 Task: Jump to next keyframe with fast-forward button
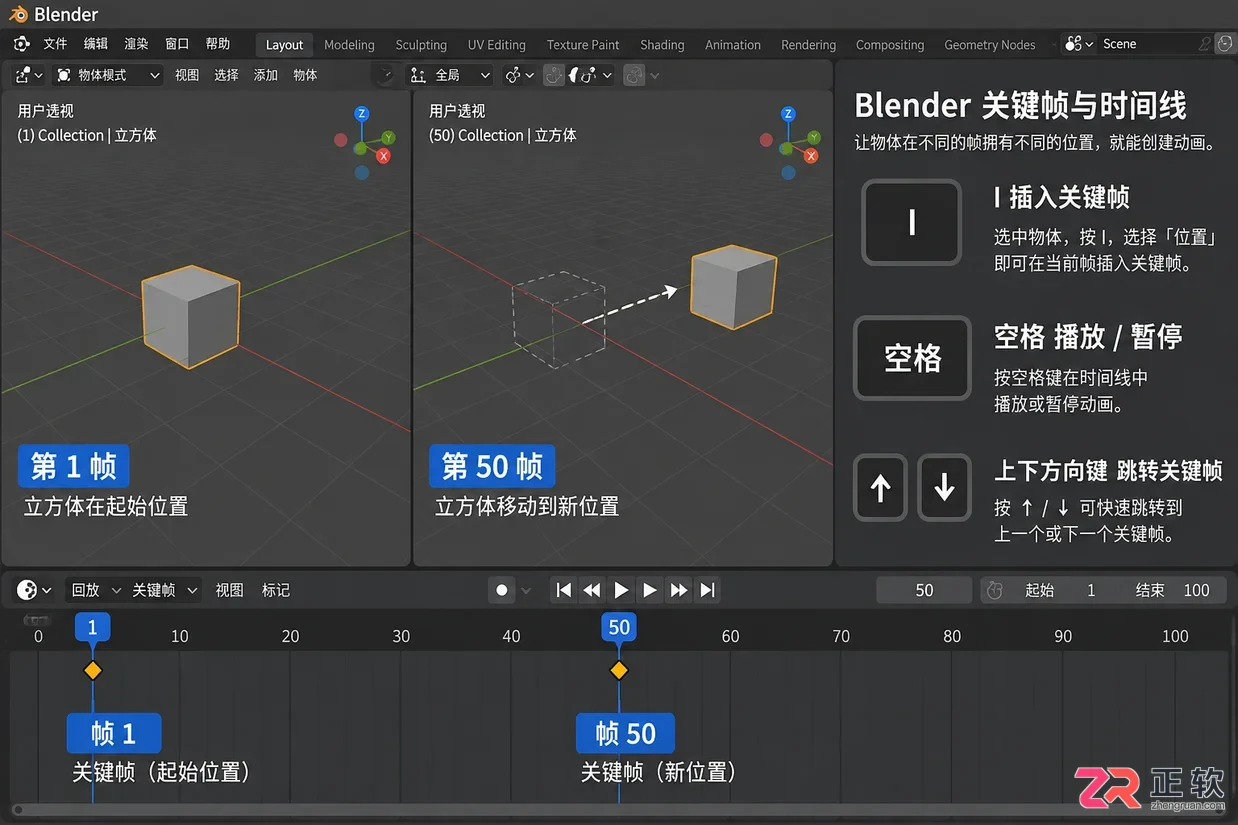[679, 590]
